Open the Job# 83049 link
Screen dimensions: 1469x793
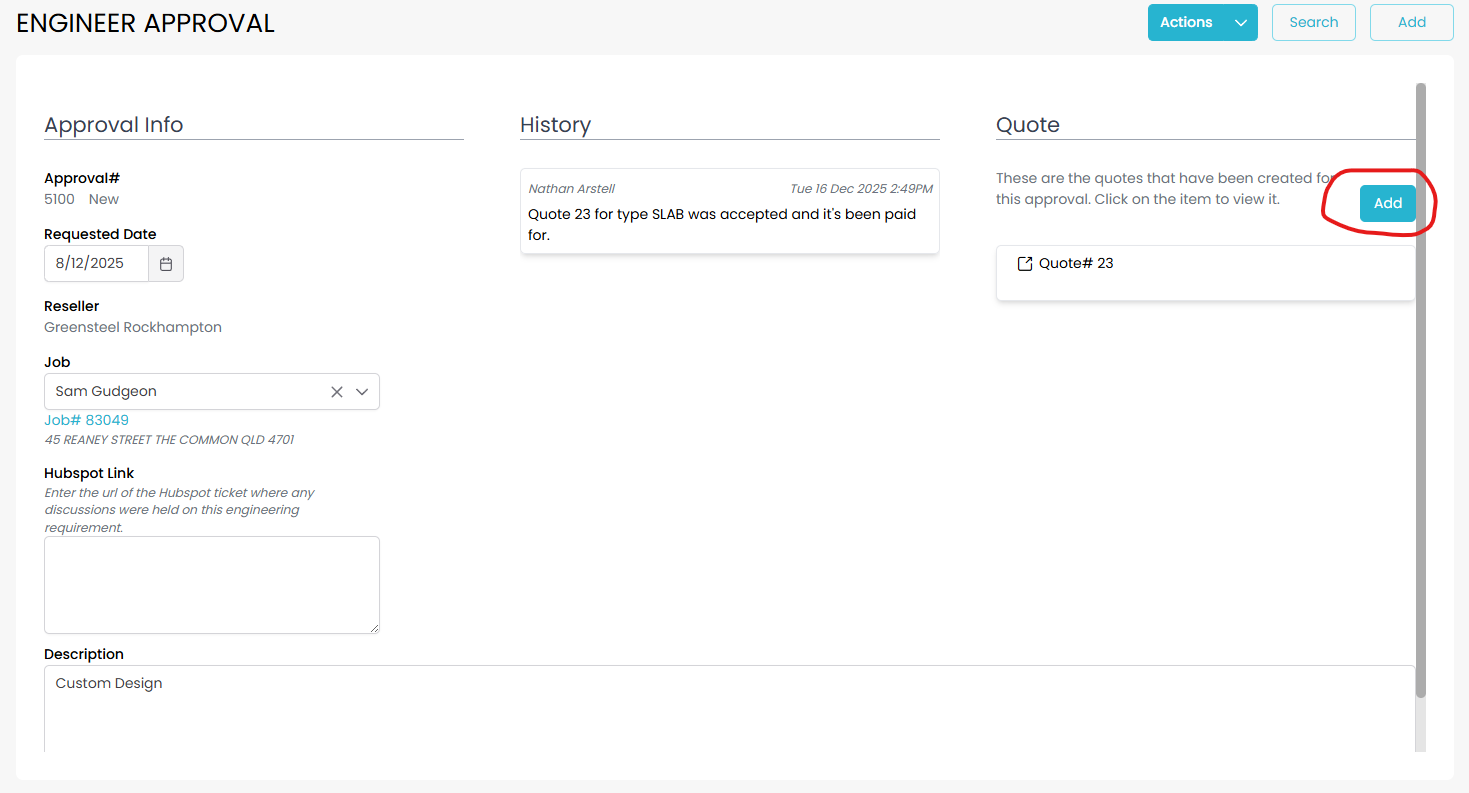(86, 420)
